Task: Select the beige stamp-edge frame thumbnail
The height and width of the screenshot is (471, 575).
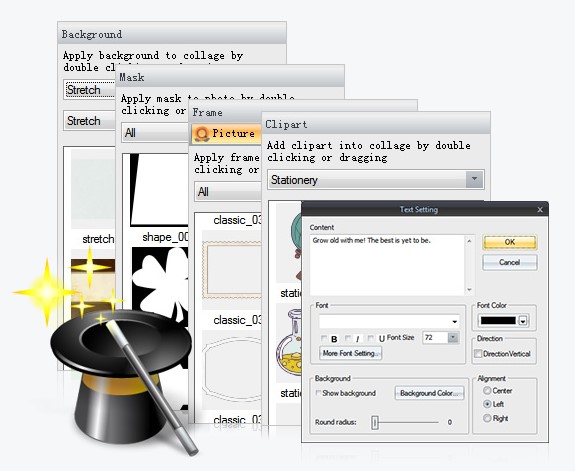Action: pos(232,269)
